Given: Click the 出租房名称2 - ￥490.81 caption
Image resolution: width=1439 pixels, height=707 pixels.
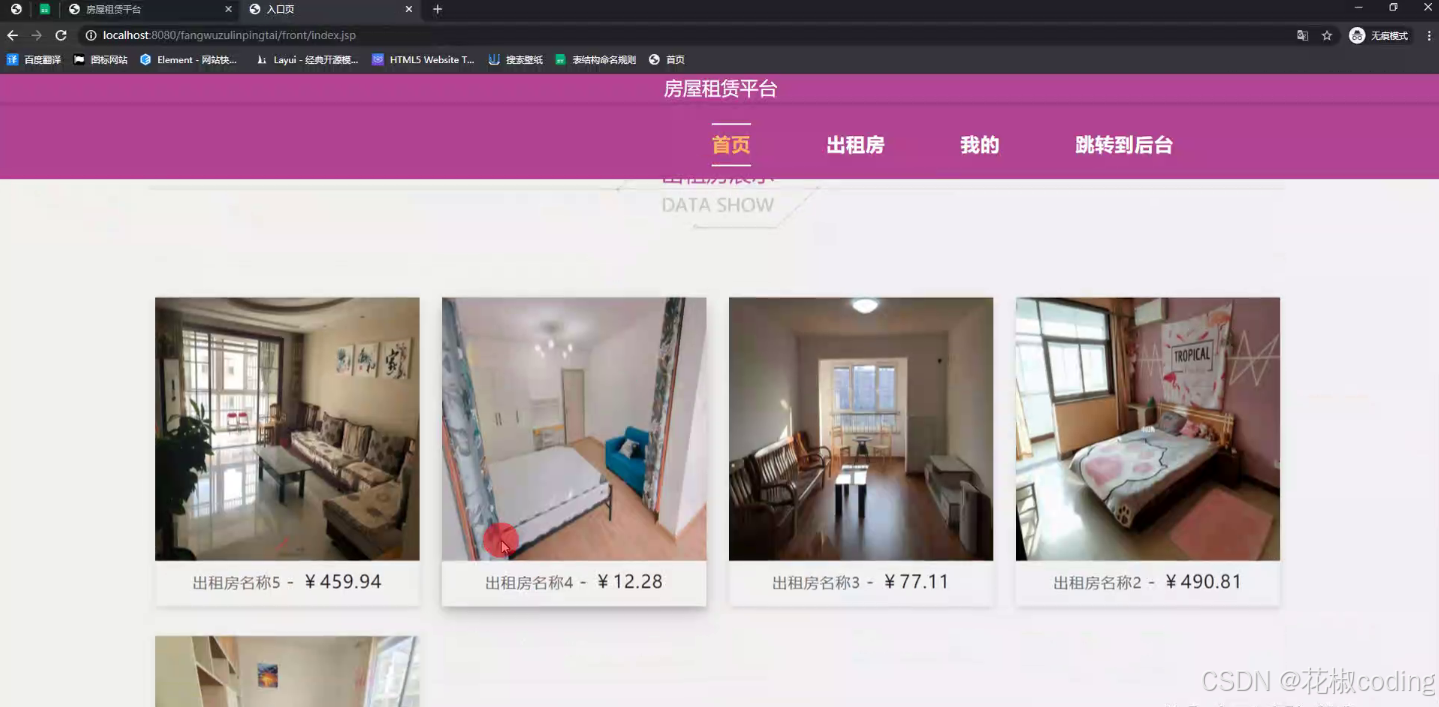Looking at the screenshot, I should click(x=1148, y=582).
